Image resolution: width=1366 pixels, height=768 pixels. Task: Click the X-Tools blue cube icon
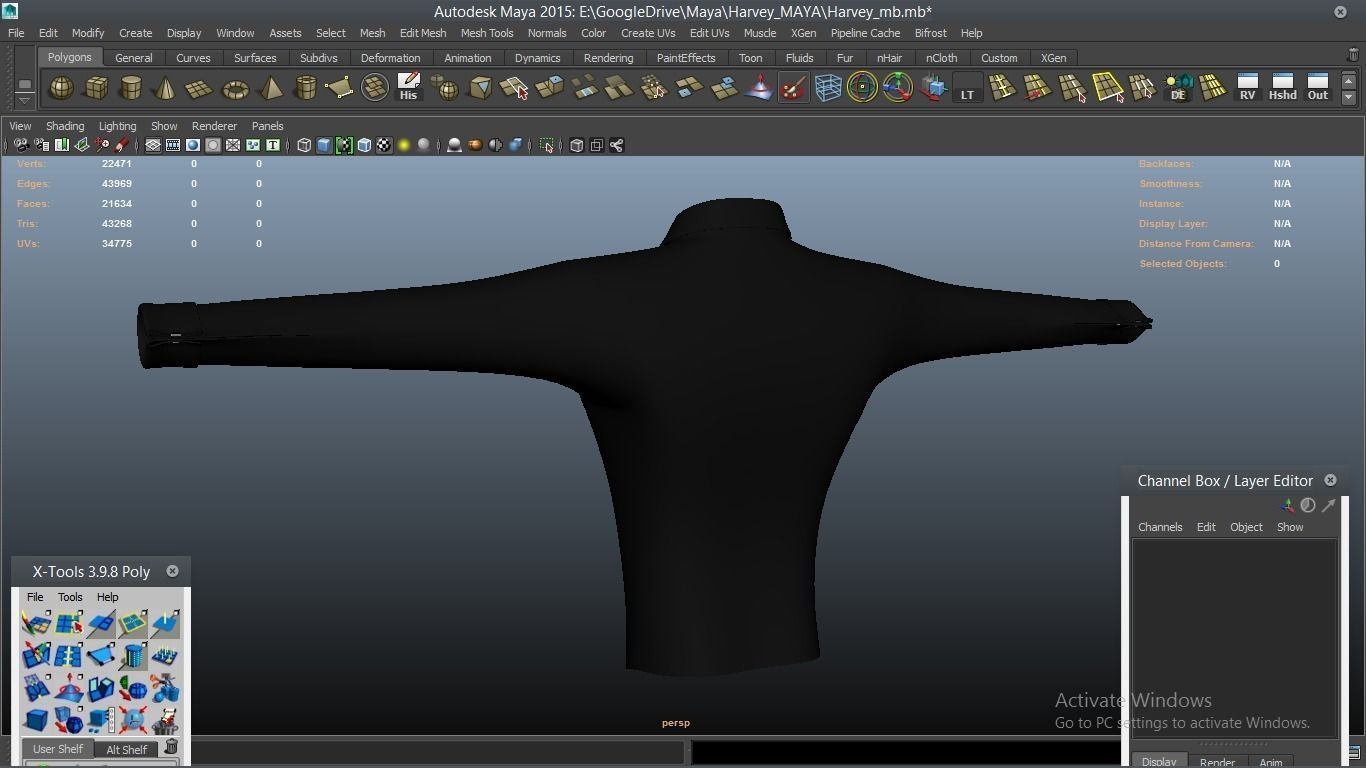click(x=36, y=720)
